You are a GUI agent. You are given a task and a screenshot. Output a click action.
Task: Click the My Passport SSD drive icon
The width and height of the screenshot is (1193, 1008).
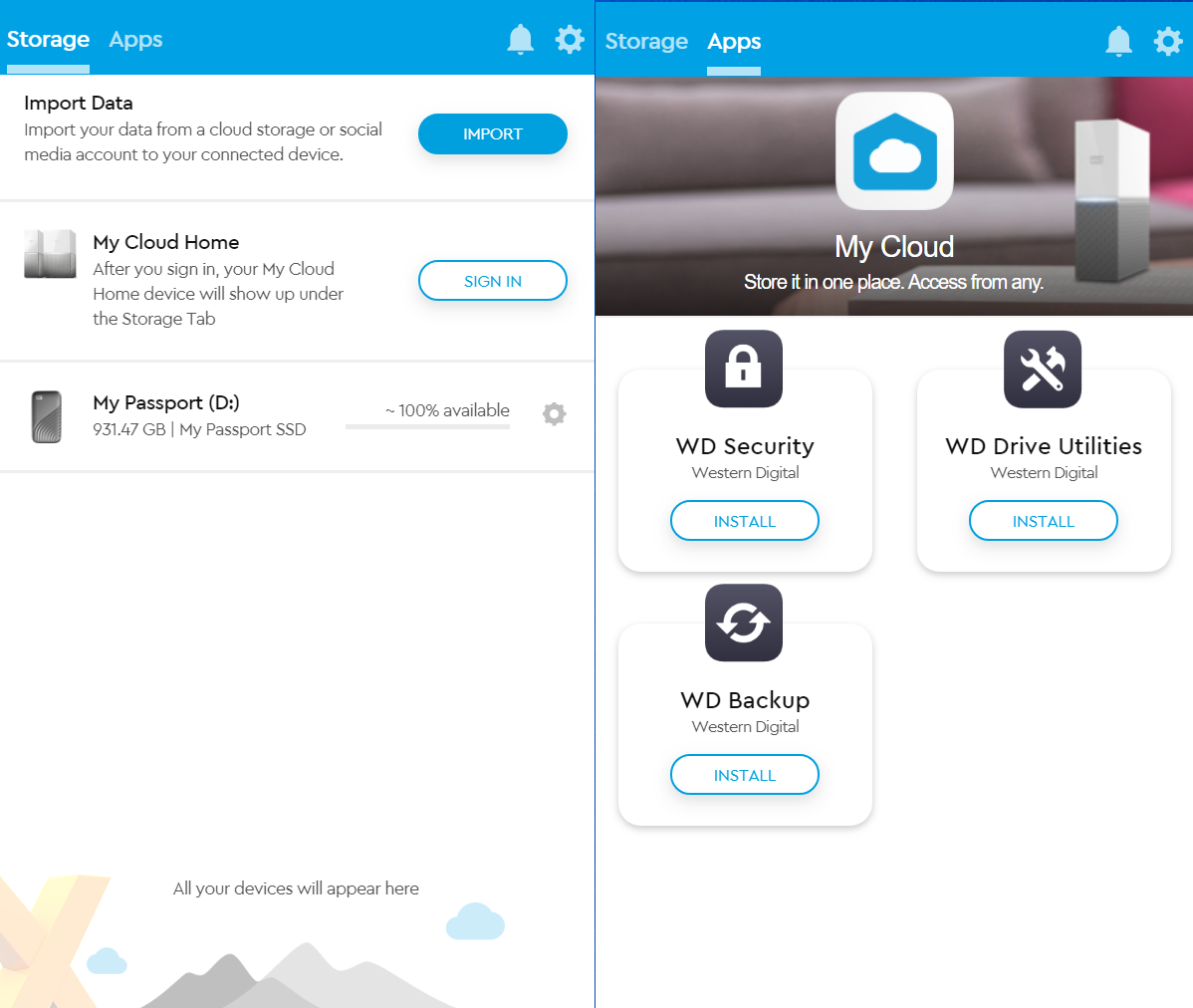point(47,417)
